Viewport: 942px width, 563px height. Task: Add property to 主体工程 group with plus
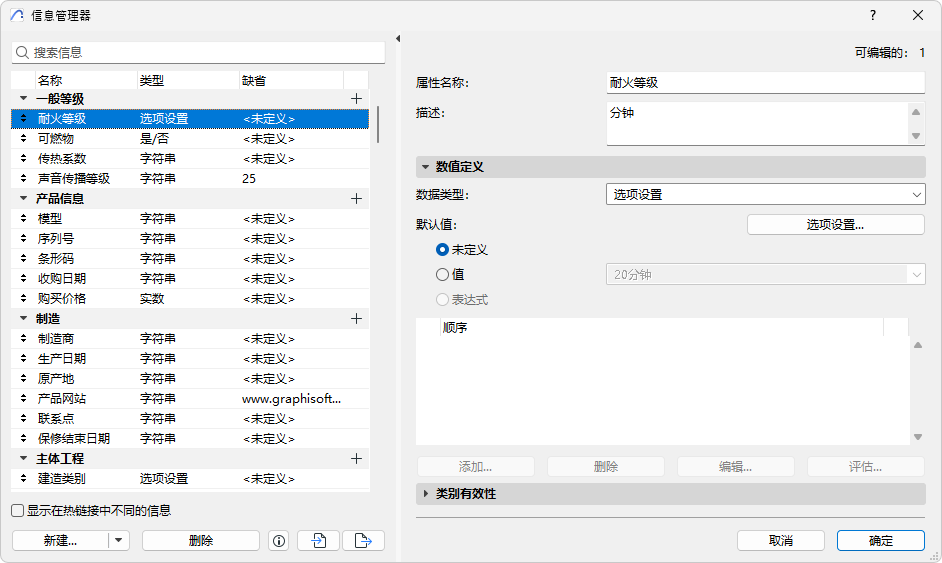coord(356,458)
